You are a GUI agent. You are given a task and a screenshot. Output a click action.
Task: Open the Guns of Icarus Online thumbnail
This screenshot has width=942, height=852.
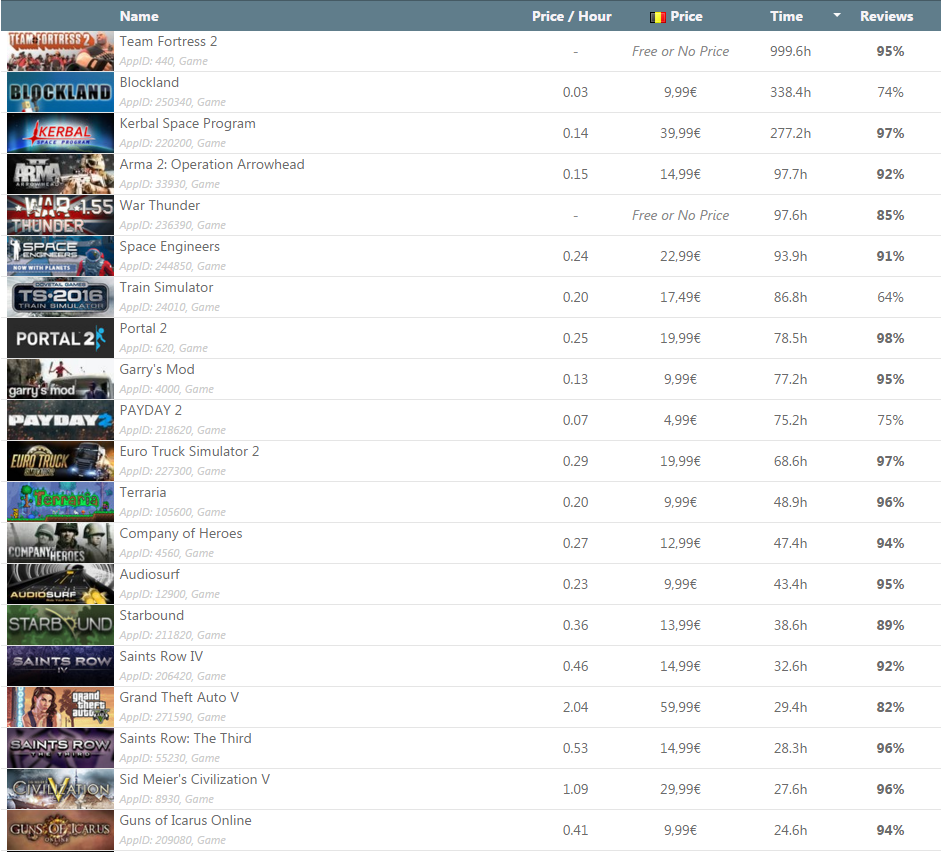[60, 830]
